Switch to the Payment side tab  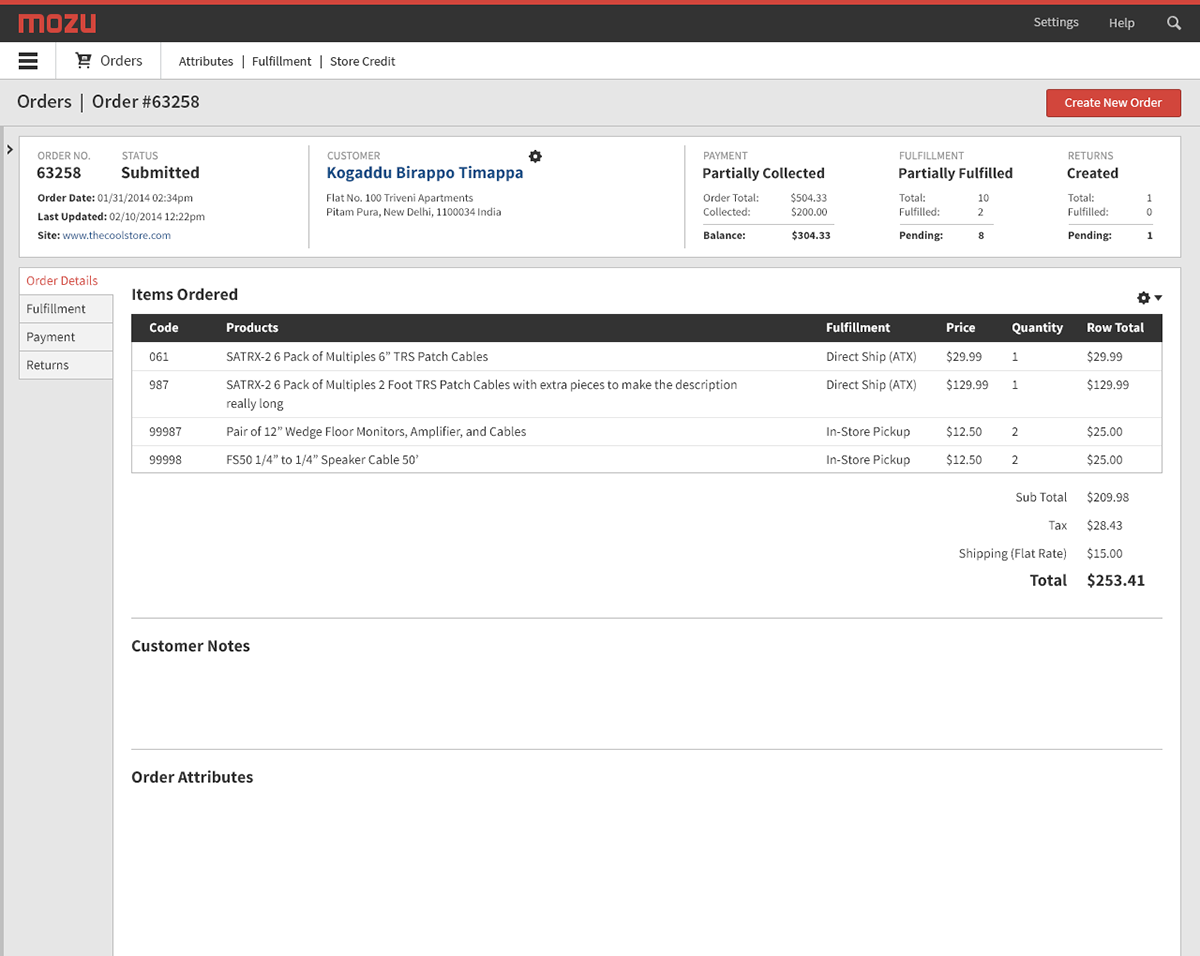click(65, 337)
